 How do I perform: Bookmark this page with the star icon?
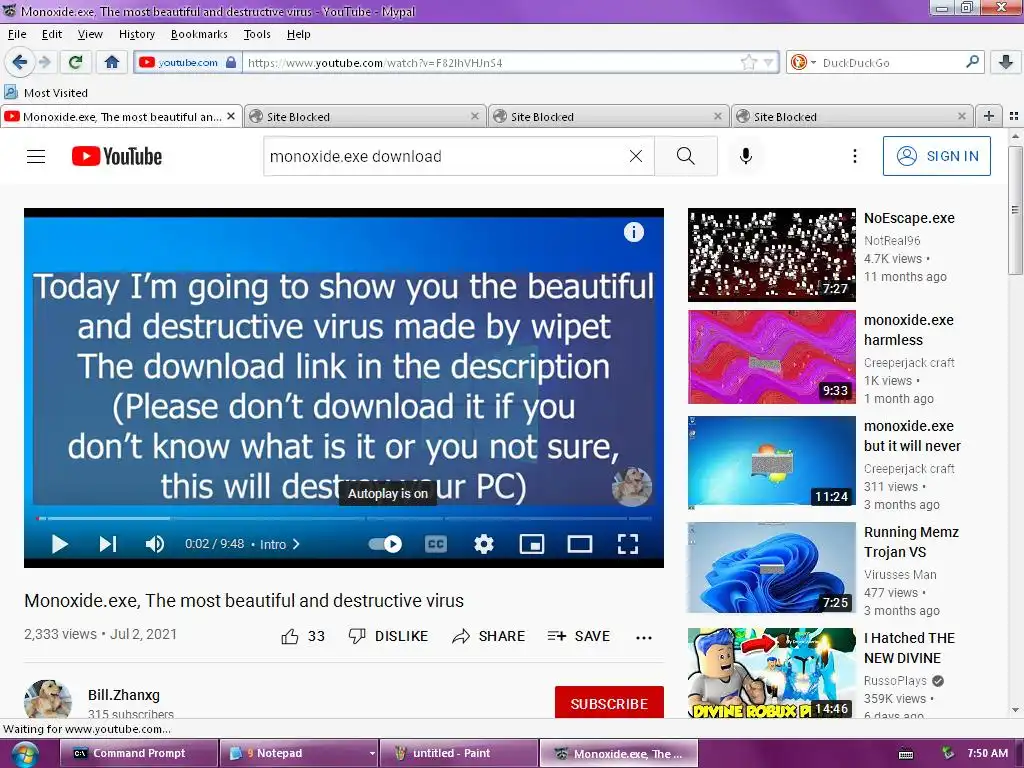(748, 63)
